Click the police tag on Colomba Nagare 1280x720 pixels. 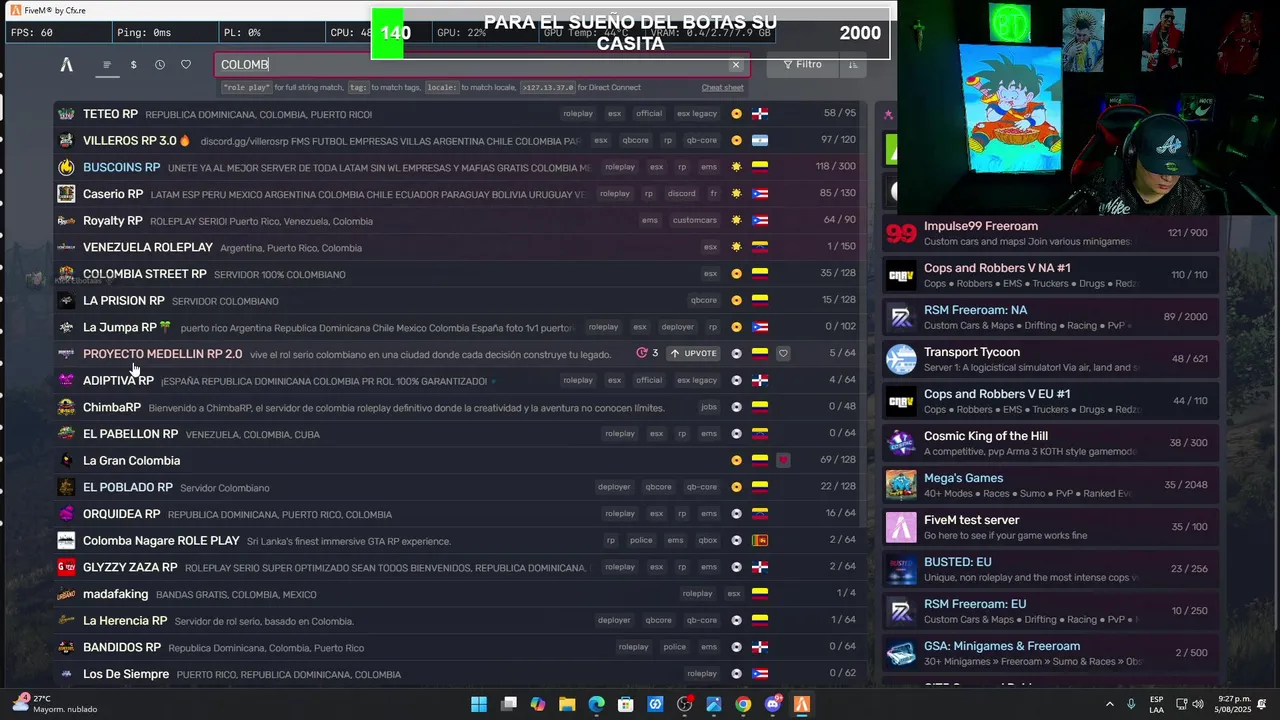(x=641, y=541)
